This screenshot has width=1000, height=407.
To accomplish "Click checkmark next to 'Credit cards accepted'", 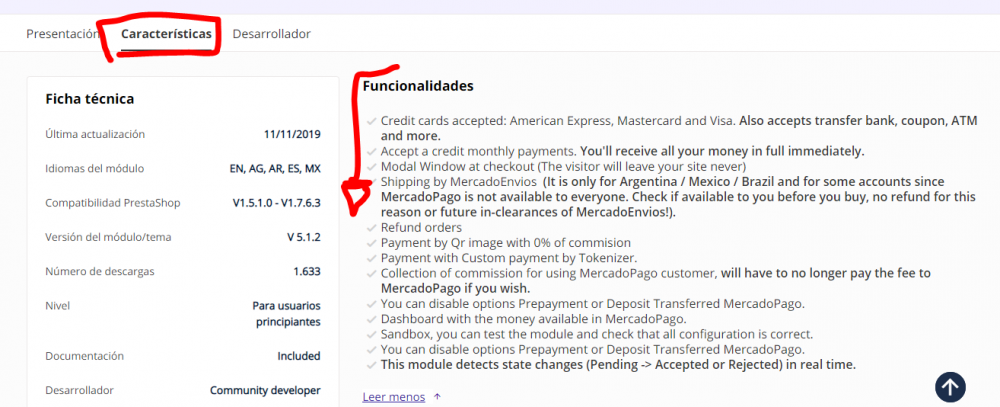I will point(371,121).
